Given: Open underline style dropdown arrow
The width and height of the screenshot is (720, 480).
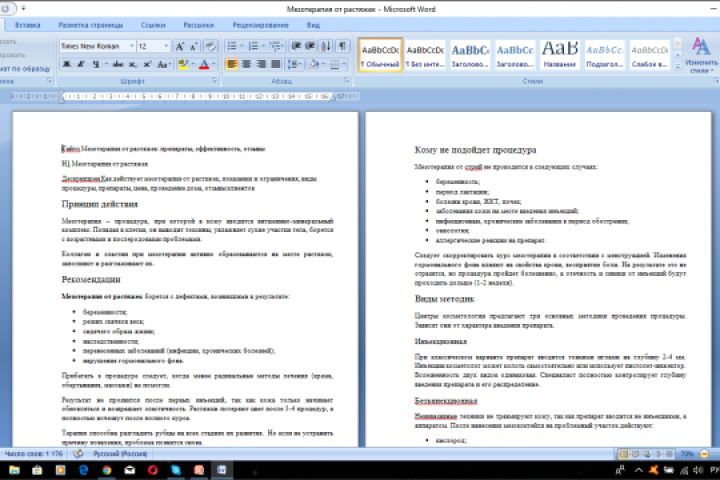Looking at the screenshot, I should [106, 64].
